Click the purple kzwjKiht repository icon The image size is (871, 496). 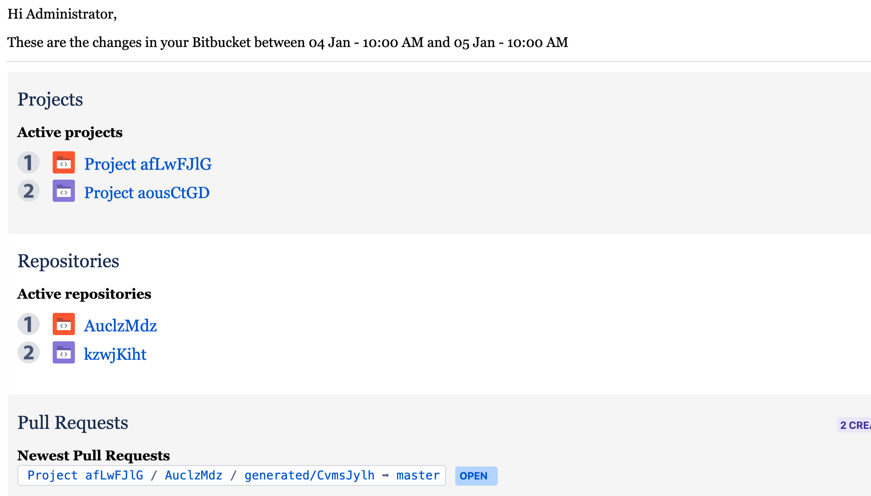[x=64, y=353]
